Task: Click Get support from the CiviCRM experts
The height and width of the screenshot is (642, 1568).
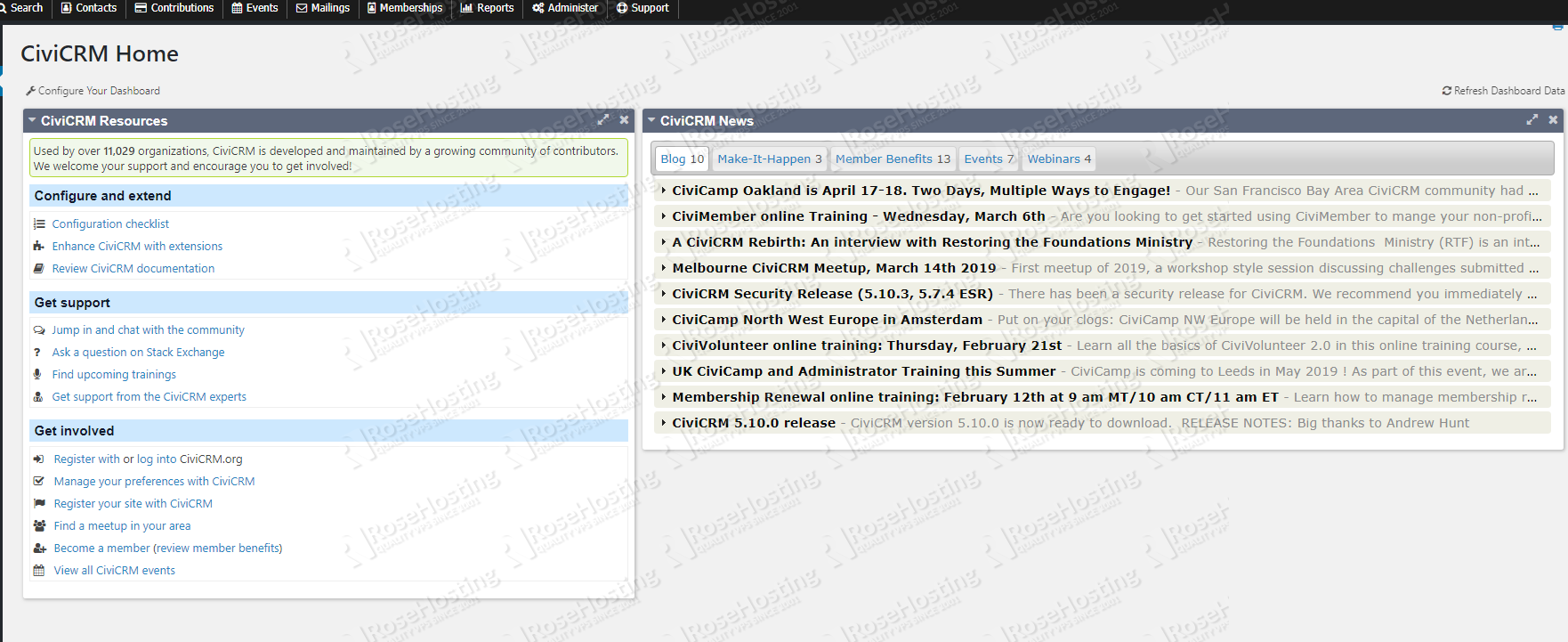Action: click(x=149, y=397)
